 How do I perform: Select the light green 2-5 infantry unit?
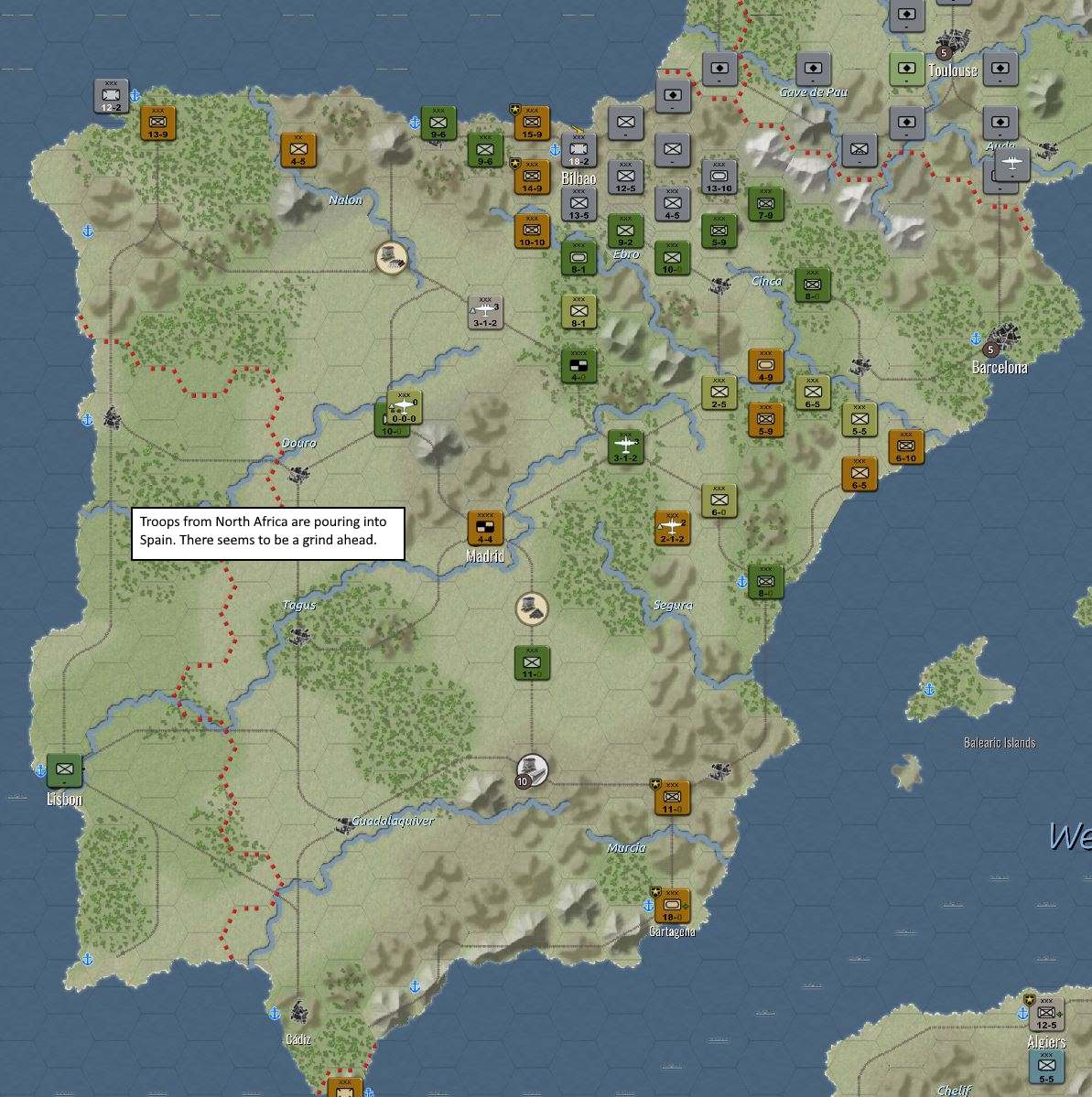coord(719,393)
